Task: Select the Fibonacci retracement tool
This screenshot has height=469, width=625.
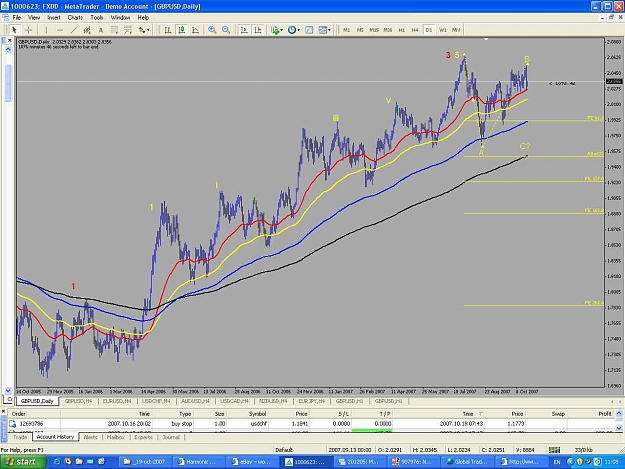Action: point(114,30)
